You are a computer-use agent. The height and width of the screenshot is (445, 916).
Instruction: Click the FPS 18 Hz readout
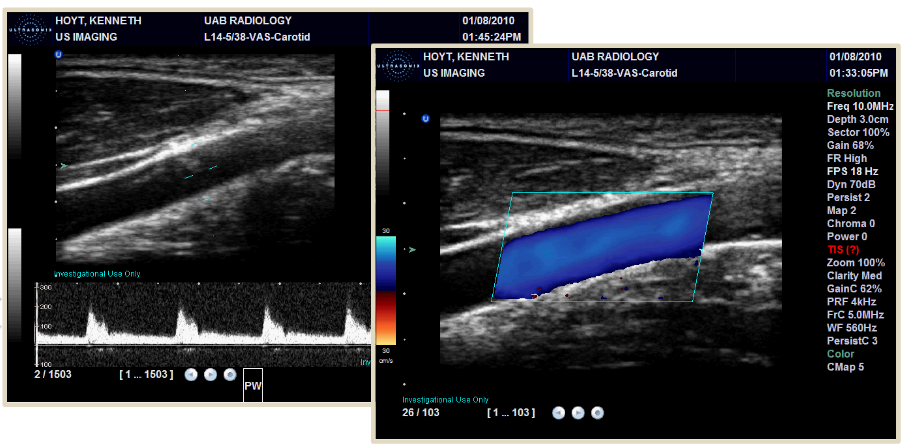click(x=852, y=172)
